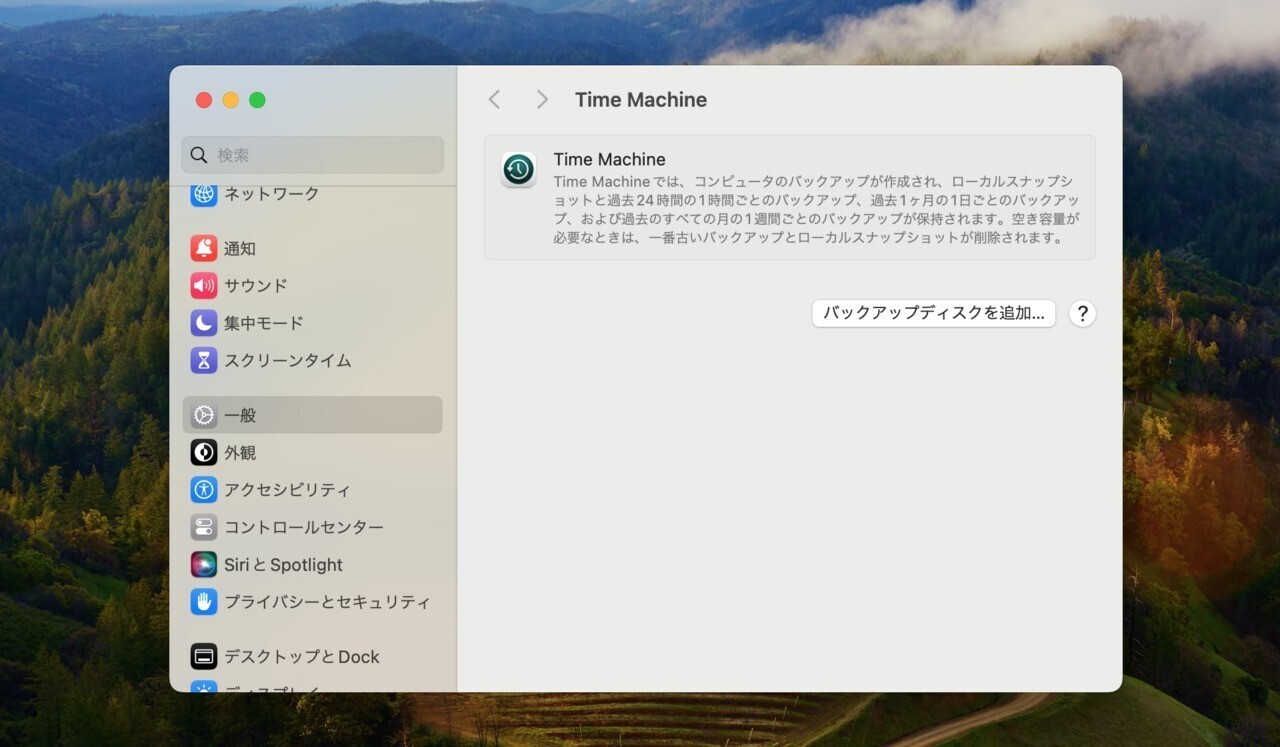1280x747 pixels.
Task: Open help with the question mark button
Action: 1082,313
